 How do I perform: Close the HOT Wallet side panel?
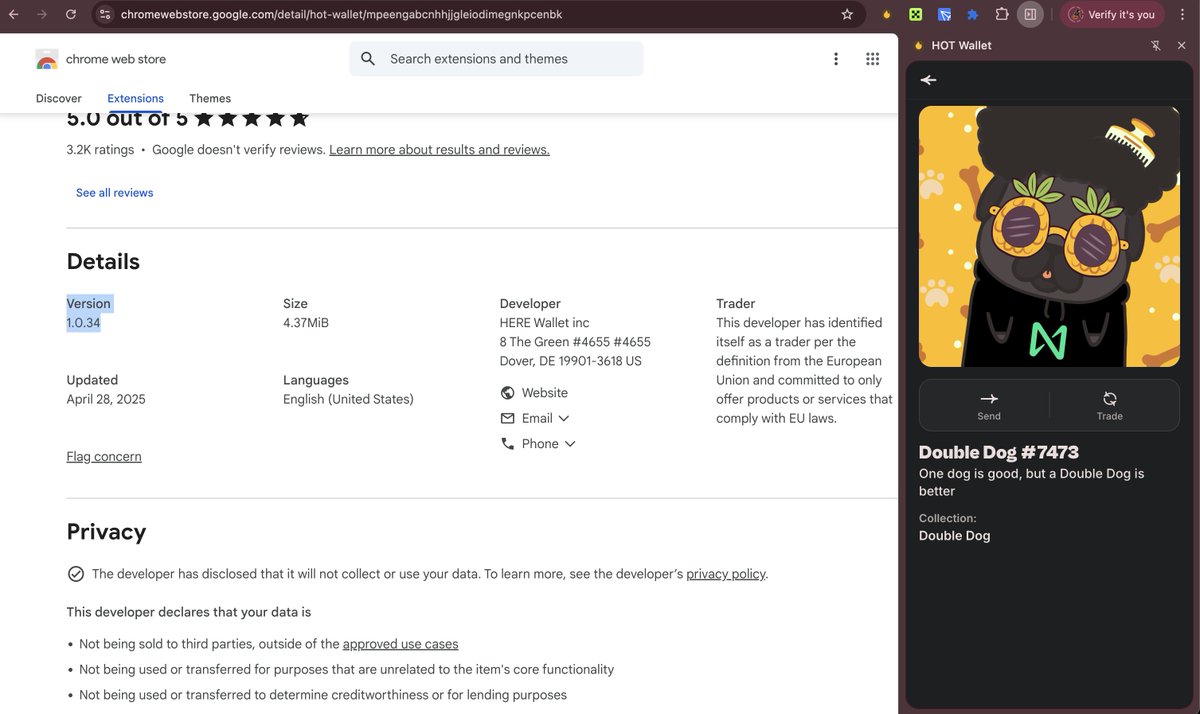point(1181,45)
